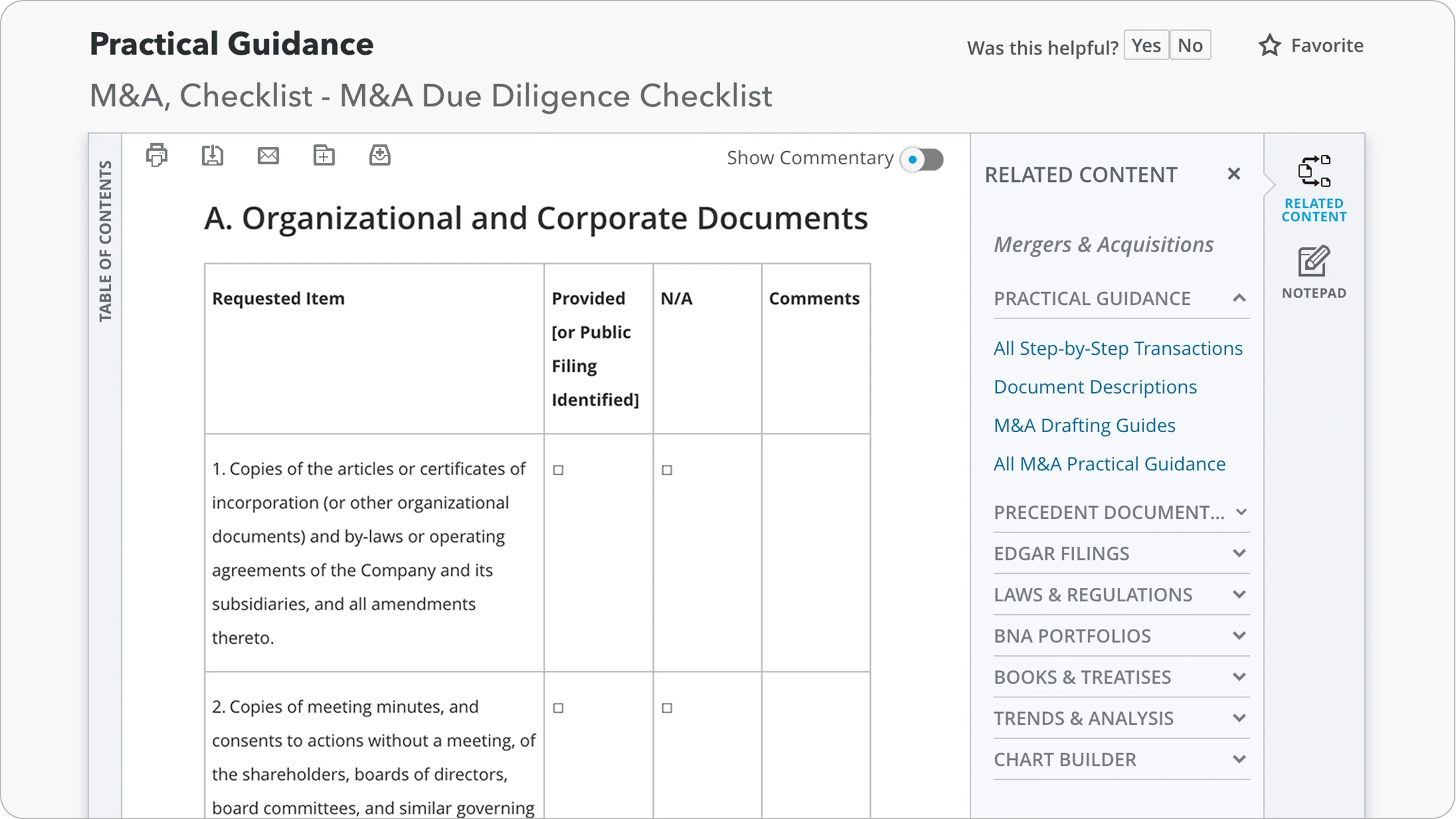
Task: Click the Favorite star icon
Action: click(x=1270, y=44)
